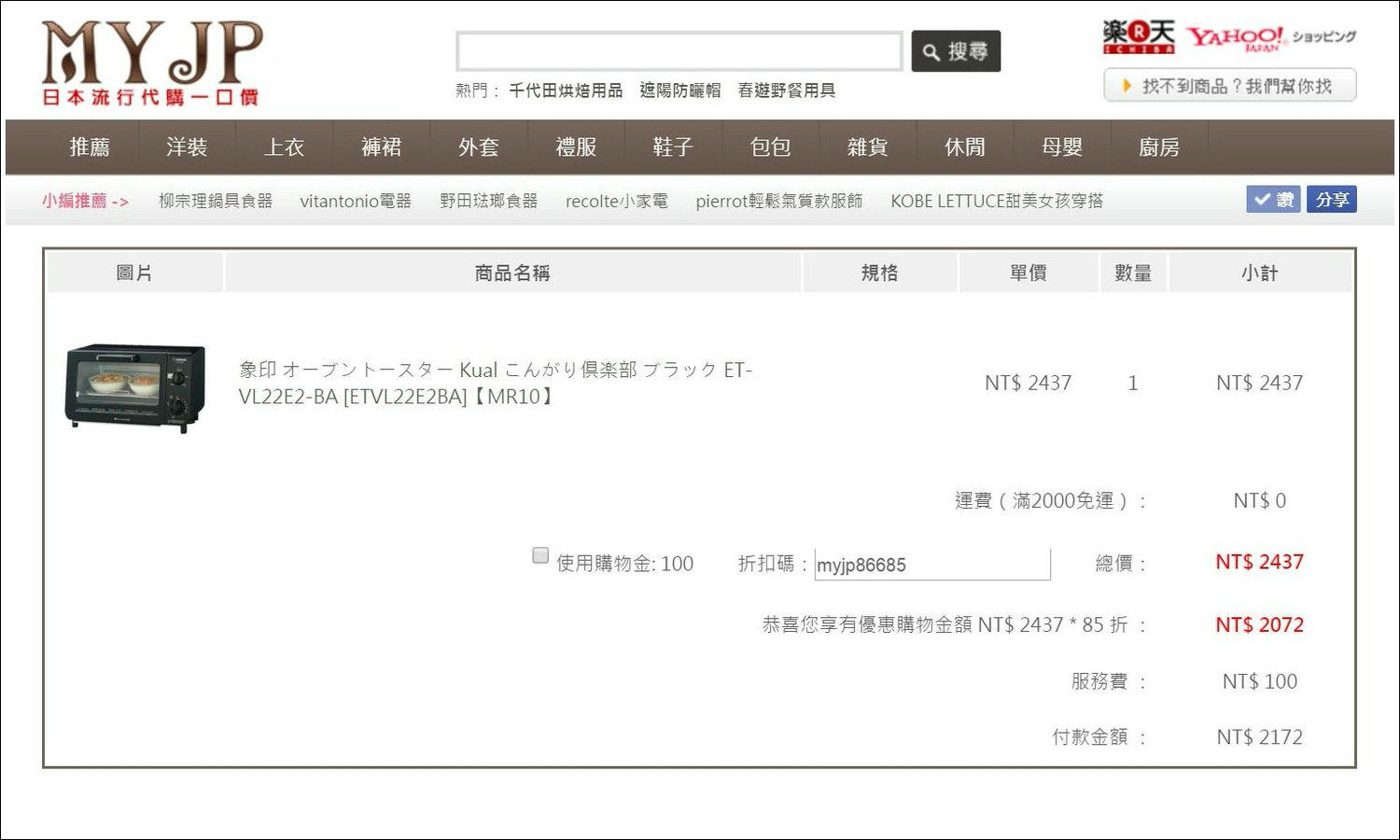Select hot keyword 遮陽防曬帽

pos(680,91)
